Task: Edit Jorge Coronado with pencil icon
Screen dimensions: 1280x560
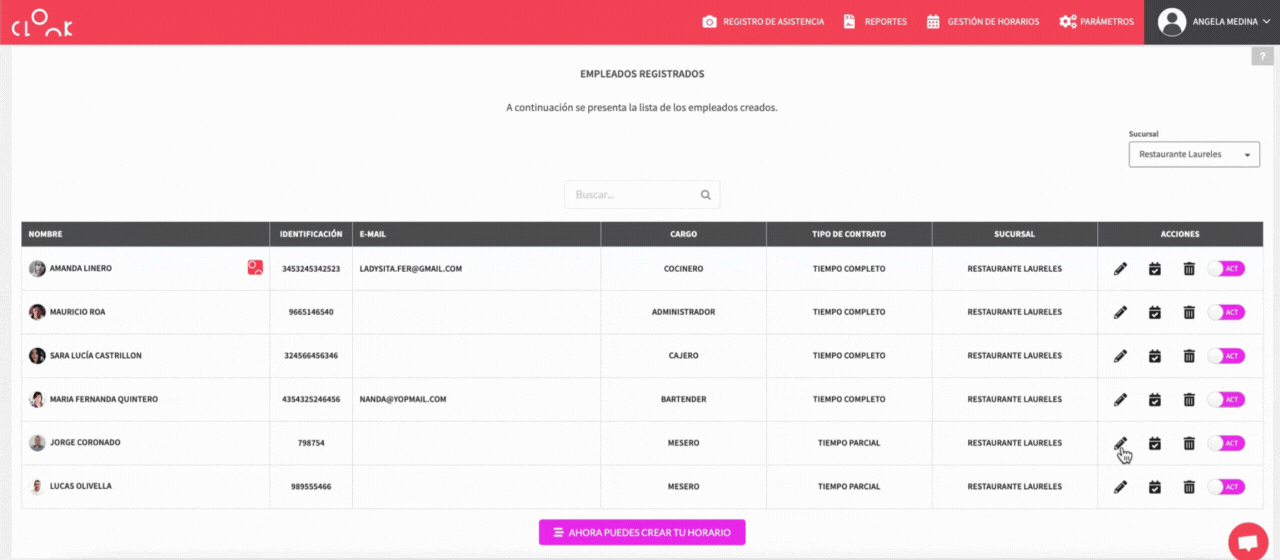Action: tap(1120, 443)
